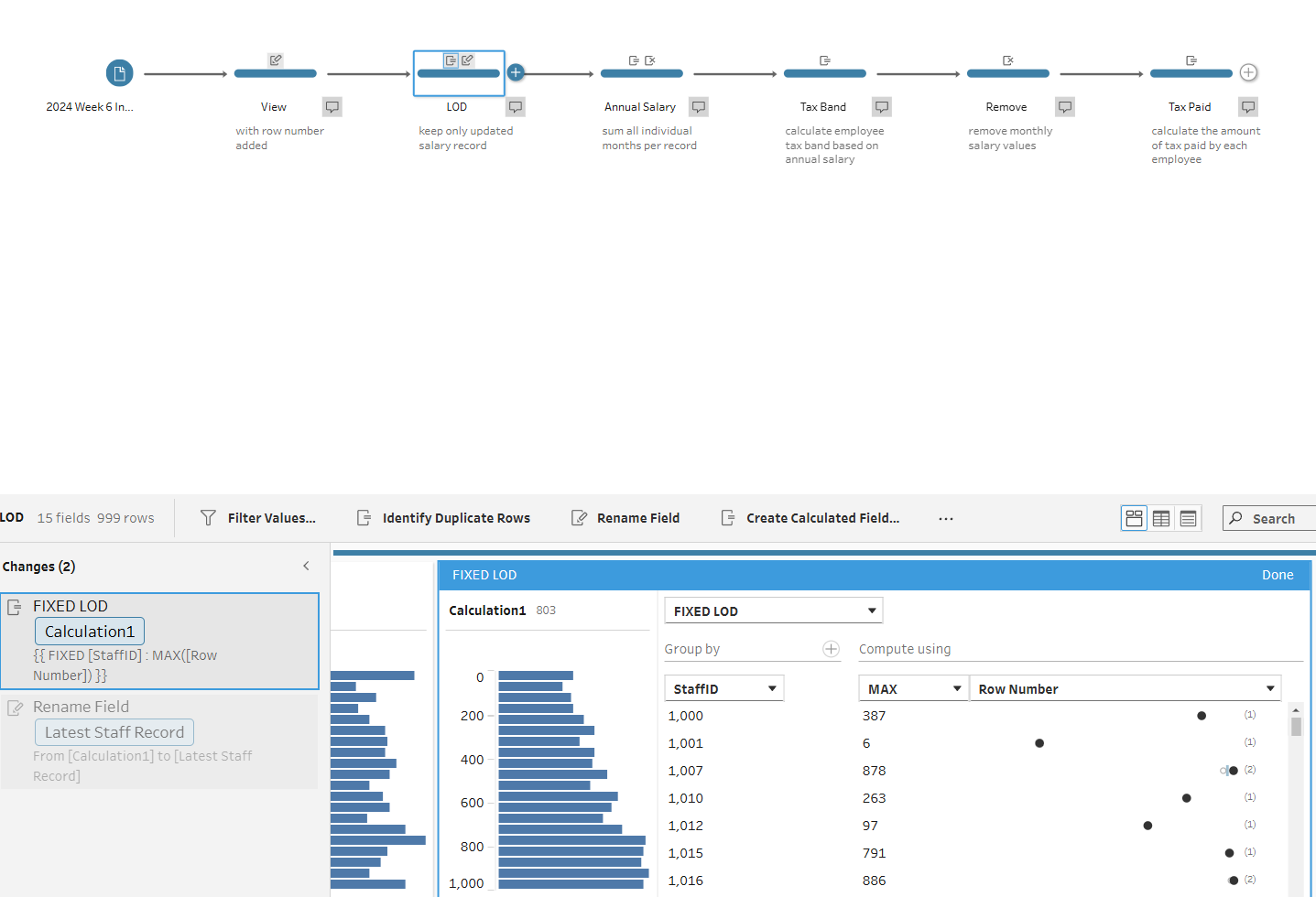Select the FIXED LOD change in the Changes pane

pyautogui.click(x=159, y=641)
